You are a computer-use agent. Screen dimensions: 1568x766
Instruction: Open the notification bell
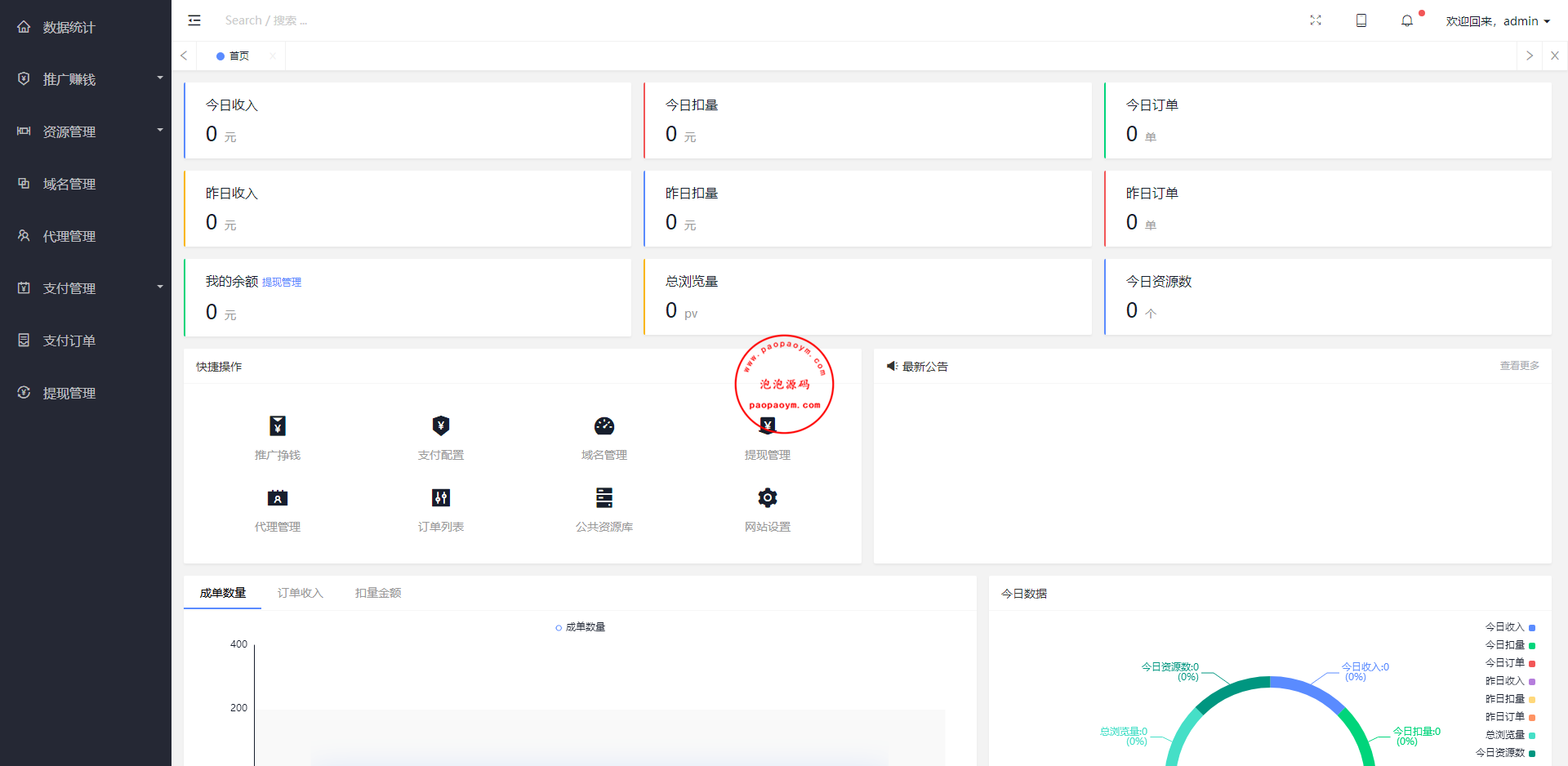(1407, 21)
